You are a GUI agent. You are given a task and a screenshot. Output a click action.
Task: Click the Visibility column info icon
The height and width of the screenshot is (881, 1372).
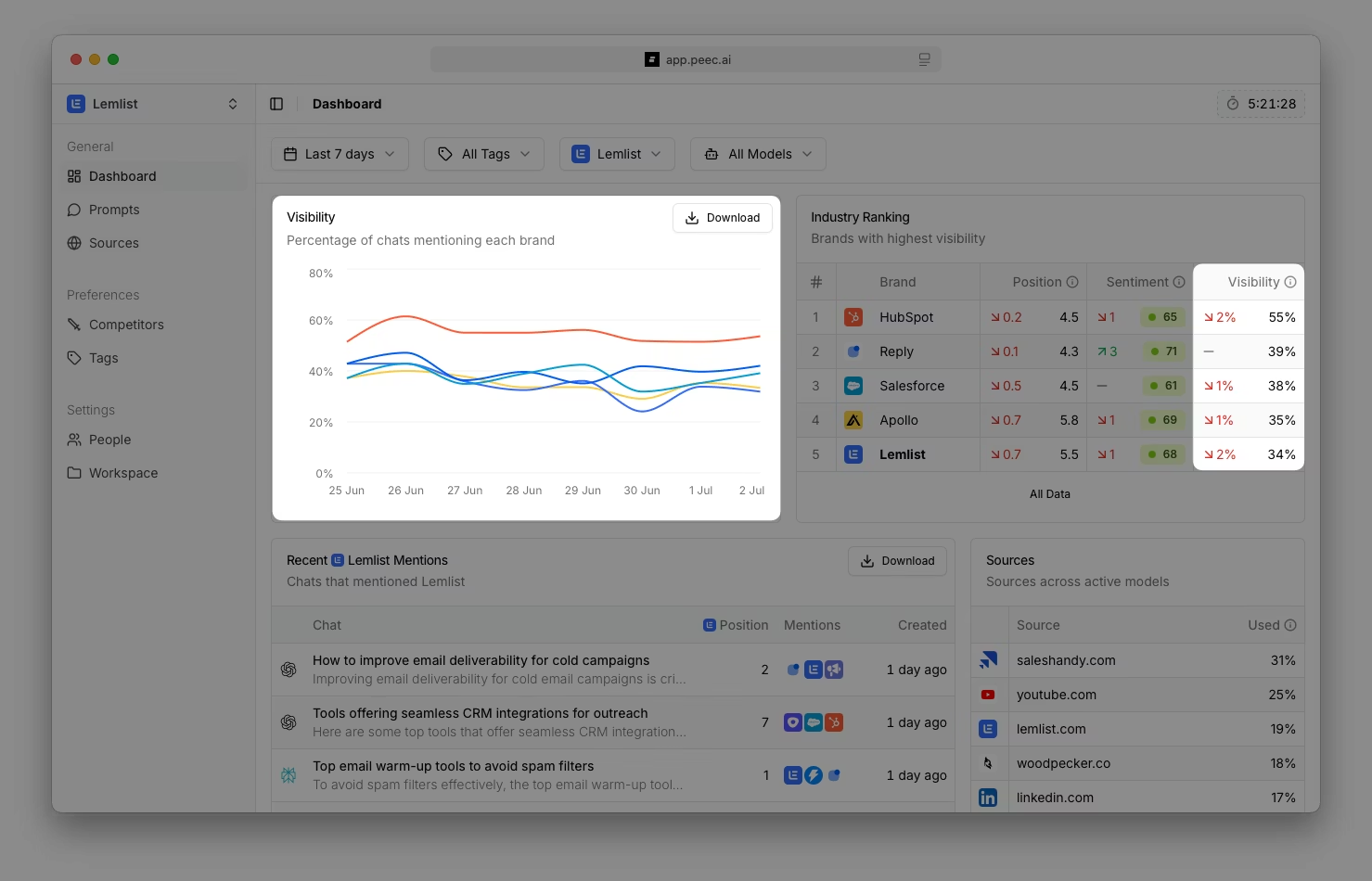[1290, 282]
